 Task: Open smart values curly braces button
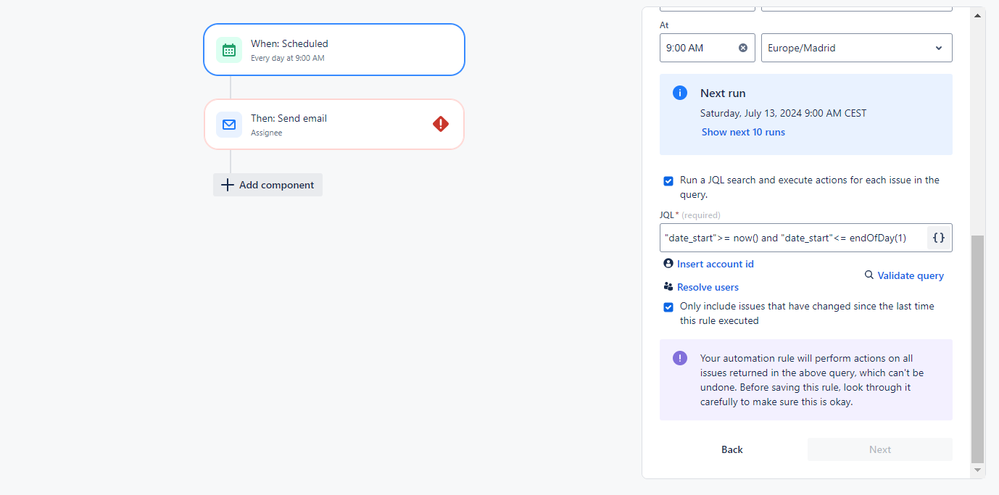coord(938,238)
